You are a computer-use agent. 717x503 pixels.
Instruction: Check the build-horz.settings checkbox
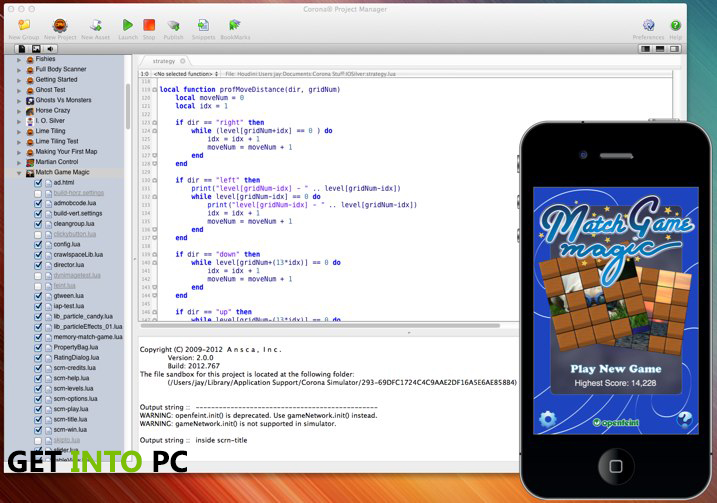38,193
